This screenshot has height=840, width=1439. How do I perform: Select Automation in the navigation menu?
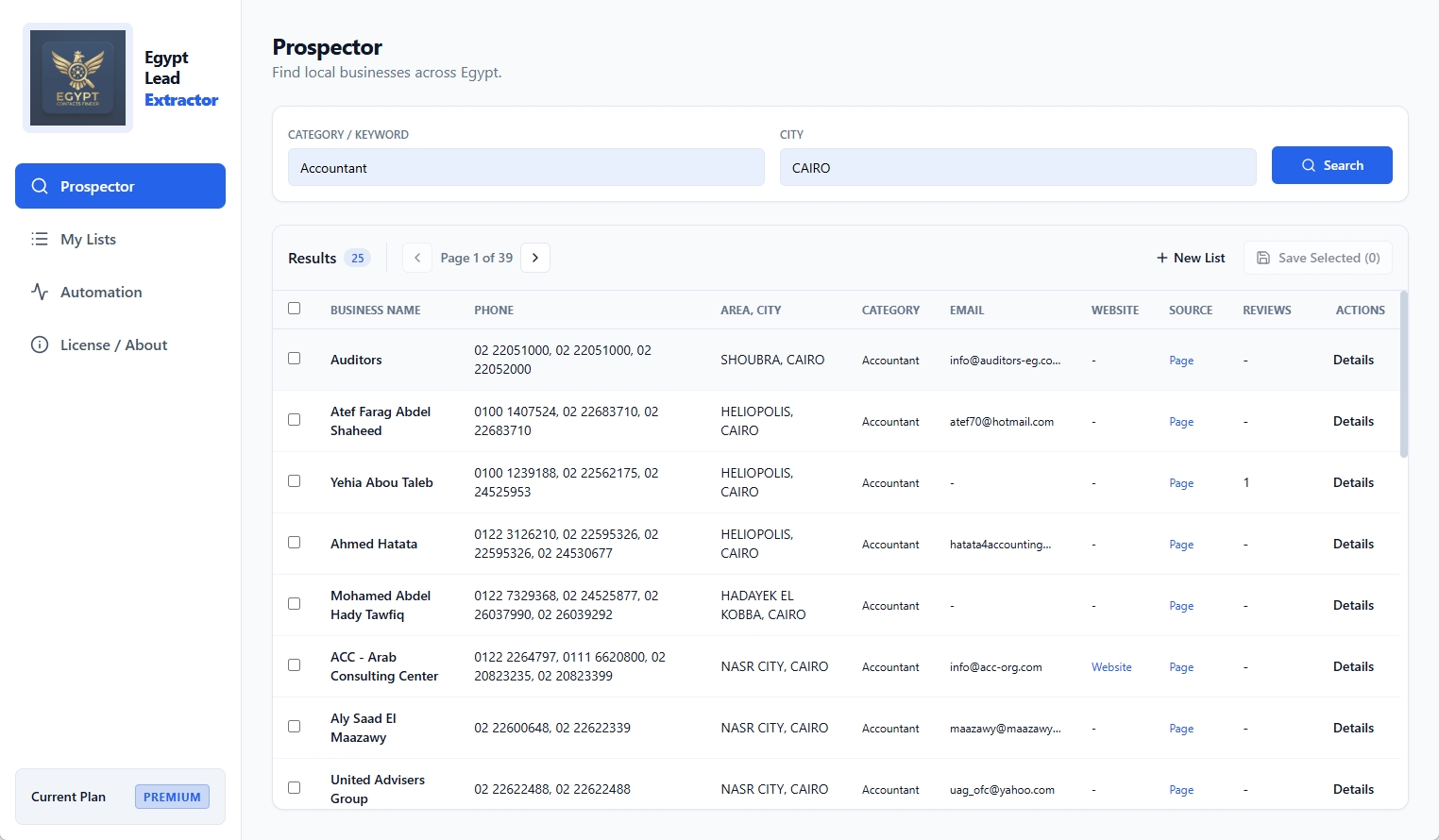(x=100, y=292)
